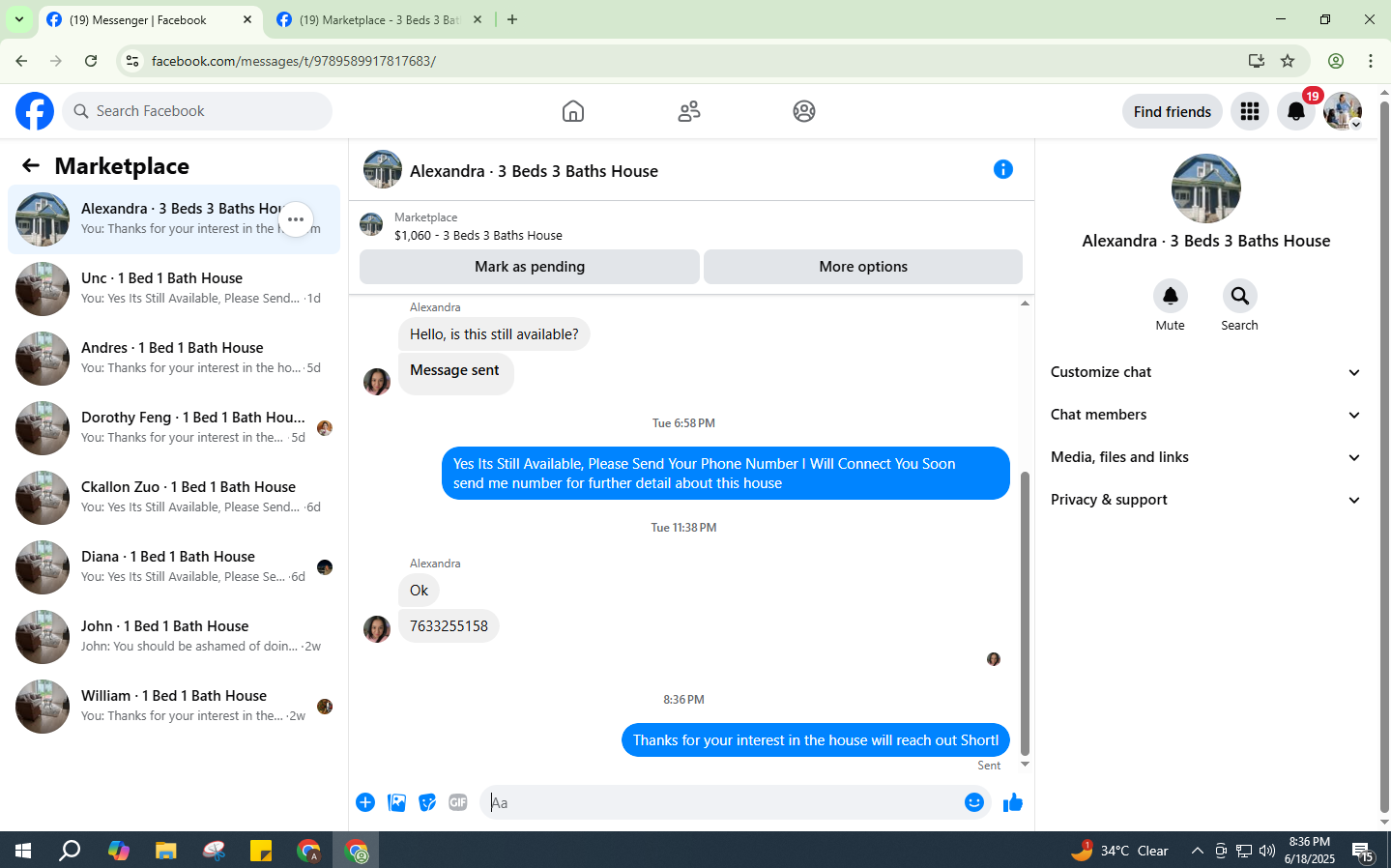
Task: Expand the Media, files and links section
Action: point(1205,457)
